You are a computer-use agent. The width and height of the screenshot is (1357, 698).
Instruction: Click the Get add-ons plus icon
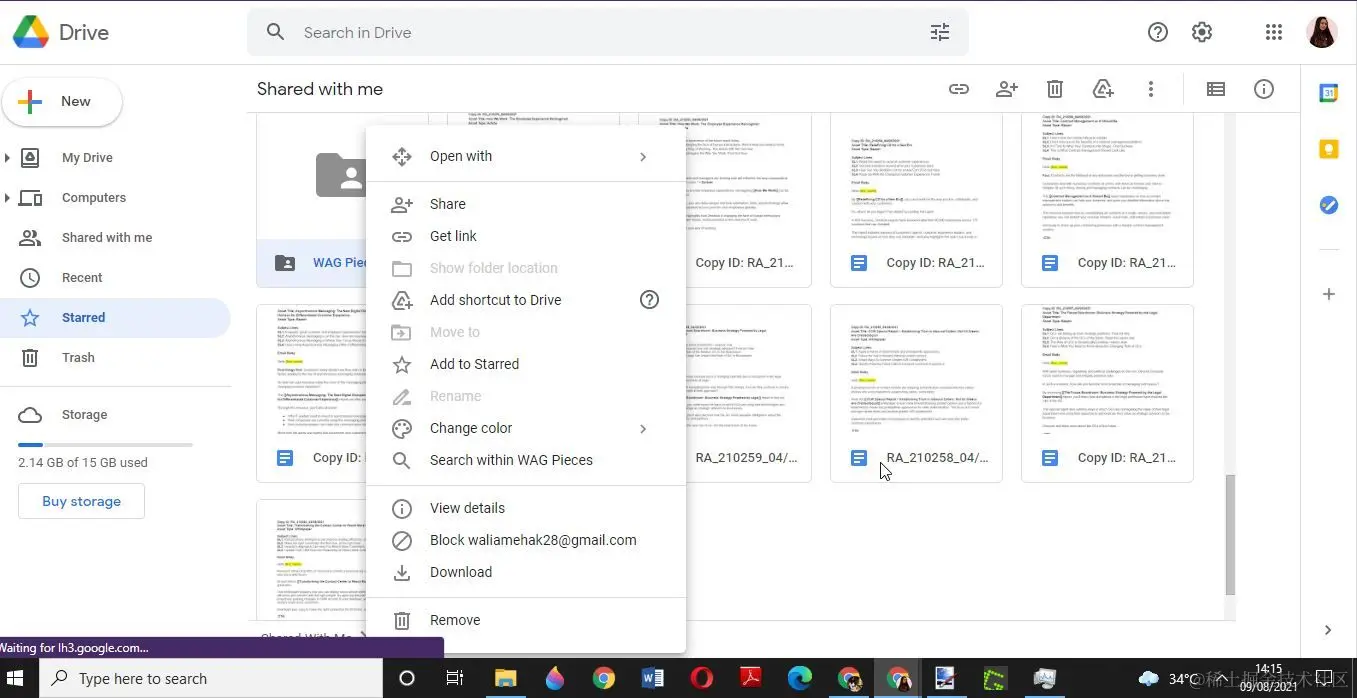coord(1328,294)
